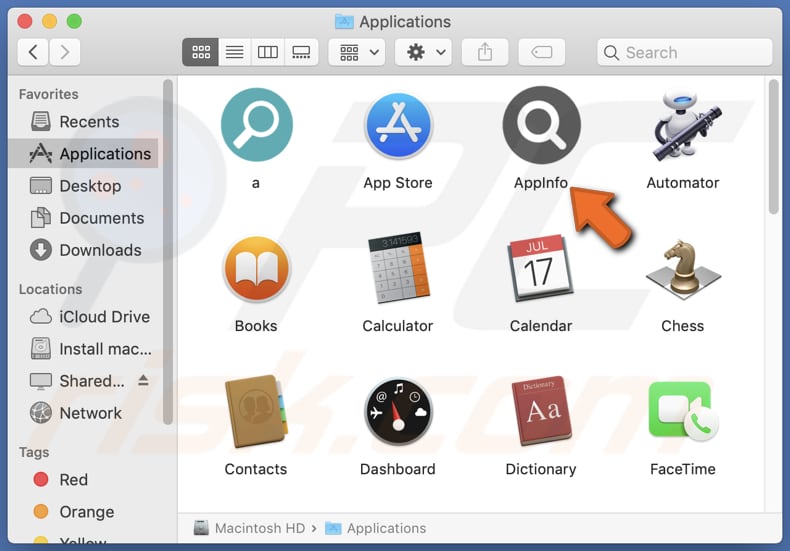This screenshot has height=551, width=790.
Task: Open the Dashboard app icon
Action: [399, 411]
